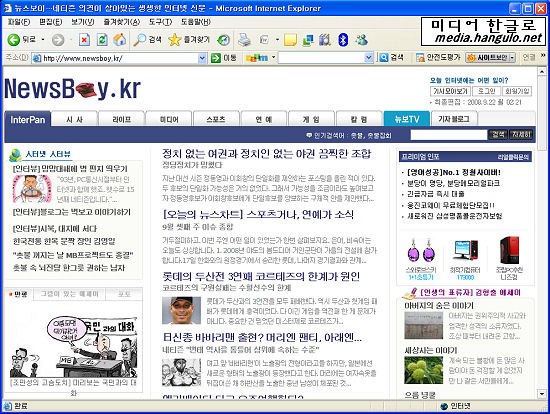Click the scrollbar up arrow
This screenshot has width=550, height=414.
(542, 71)
